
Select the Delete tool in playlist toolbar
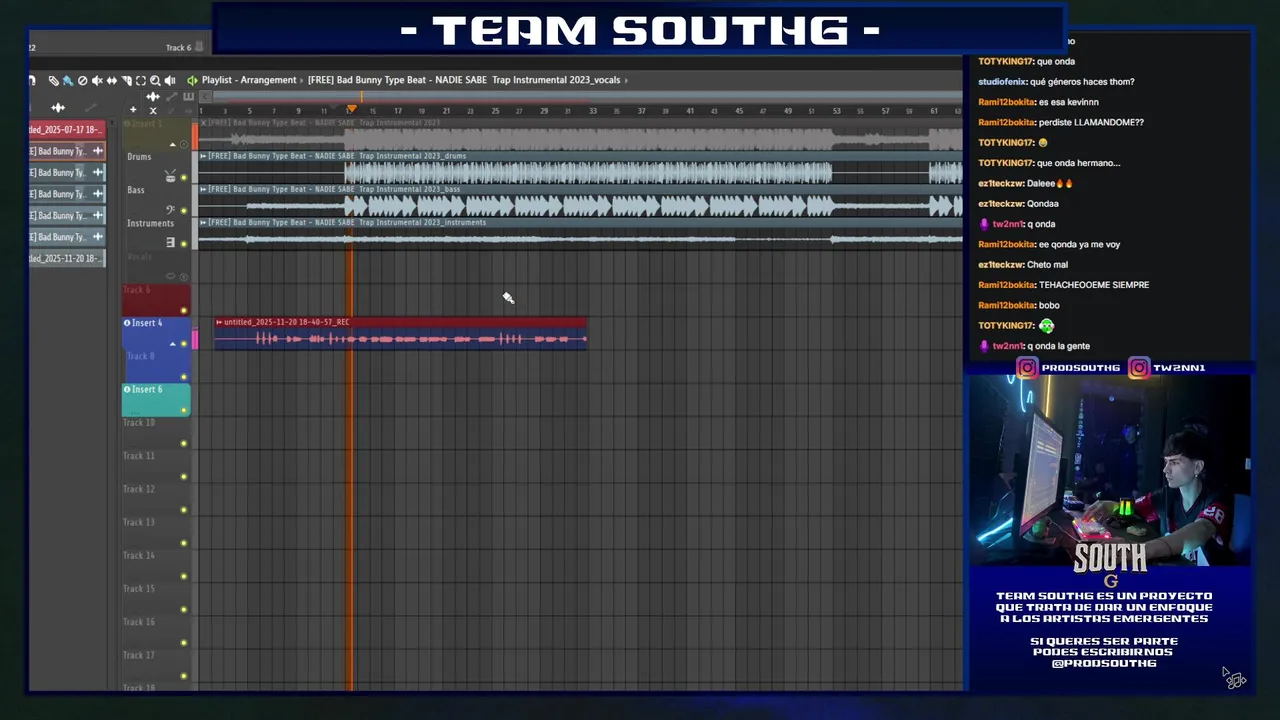point(82,80)
